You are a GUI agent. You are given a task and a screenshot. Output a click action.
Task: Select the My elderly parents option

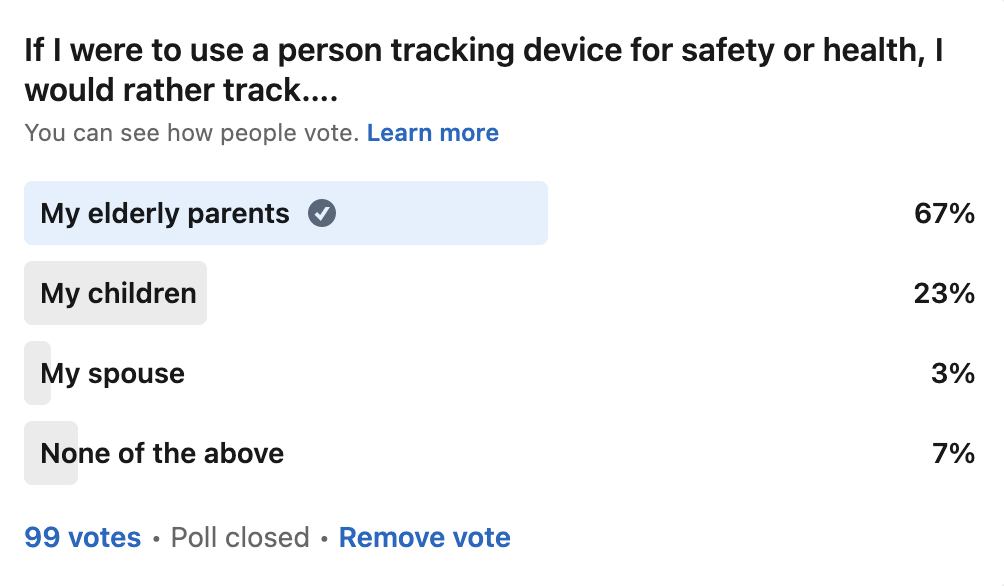[165, 213]
